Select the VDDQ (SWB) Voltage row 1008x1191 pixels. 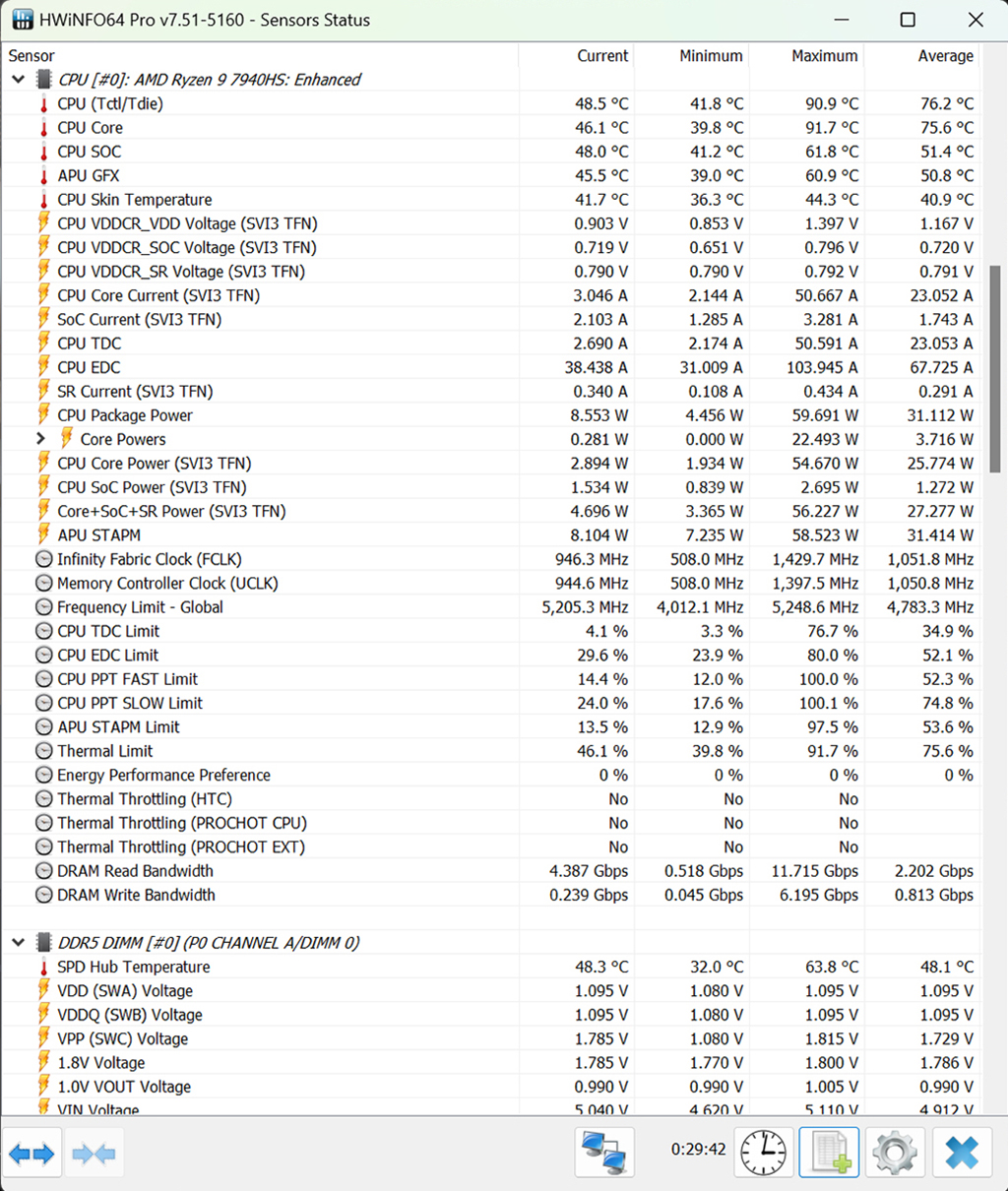(x=490, y=1015)
